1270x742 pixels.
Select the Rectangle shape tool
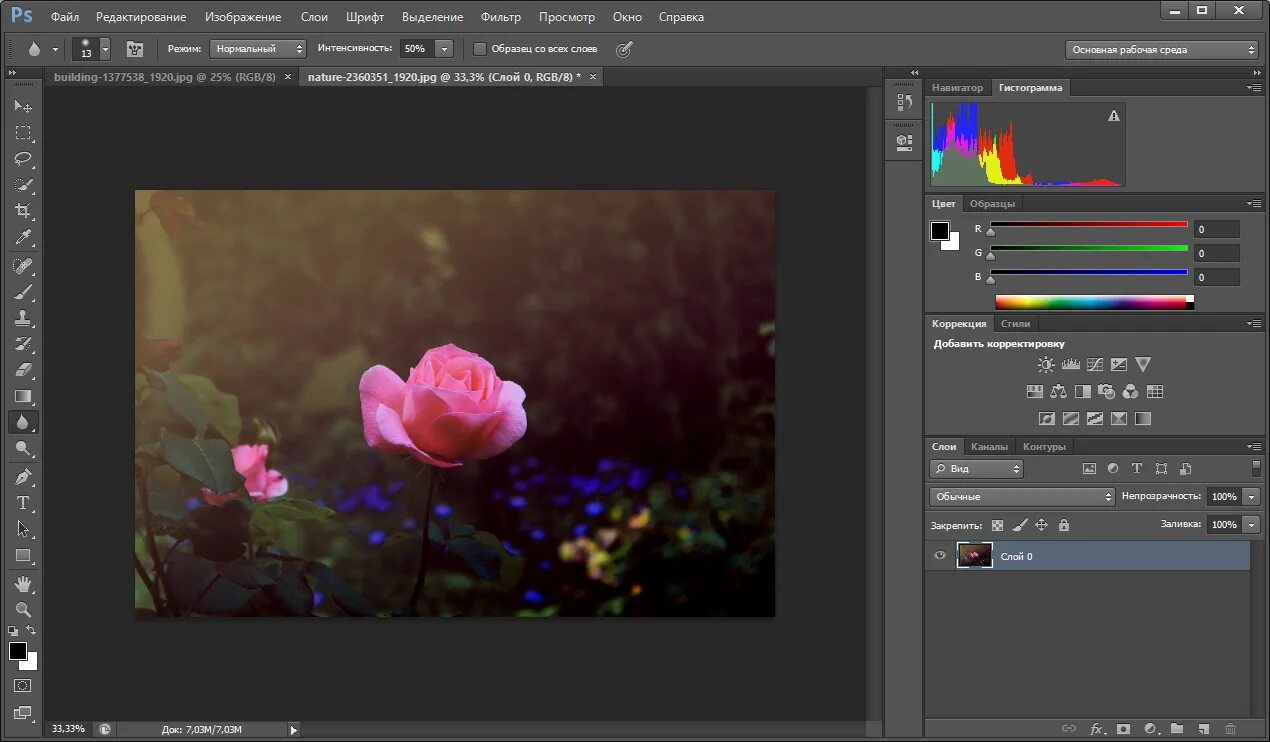point(23,555)
